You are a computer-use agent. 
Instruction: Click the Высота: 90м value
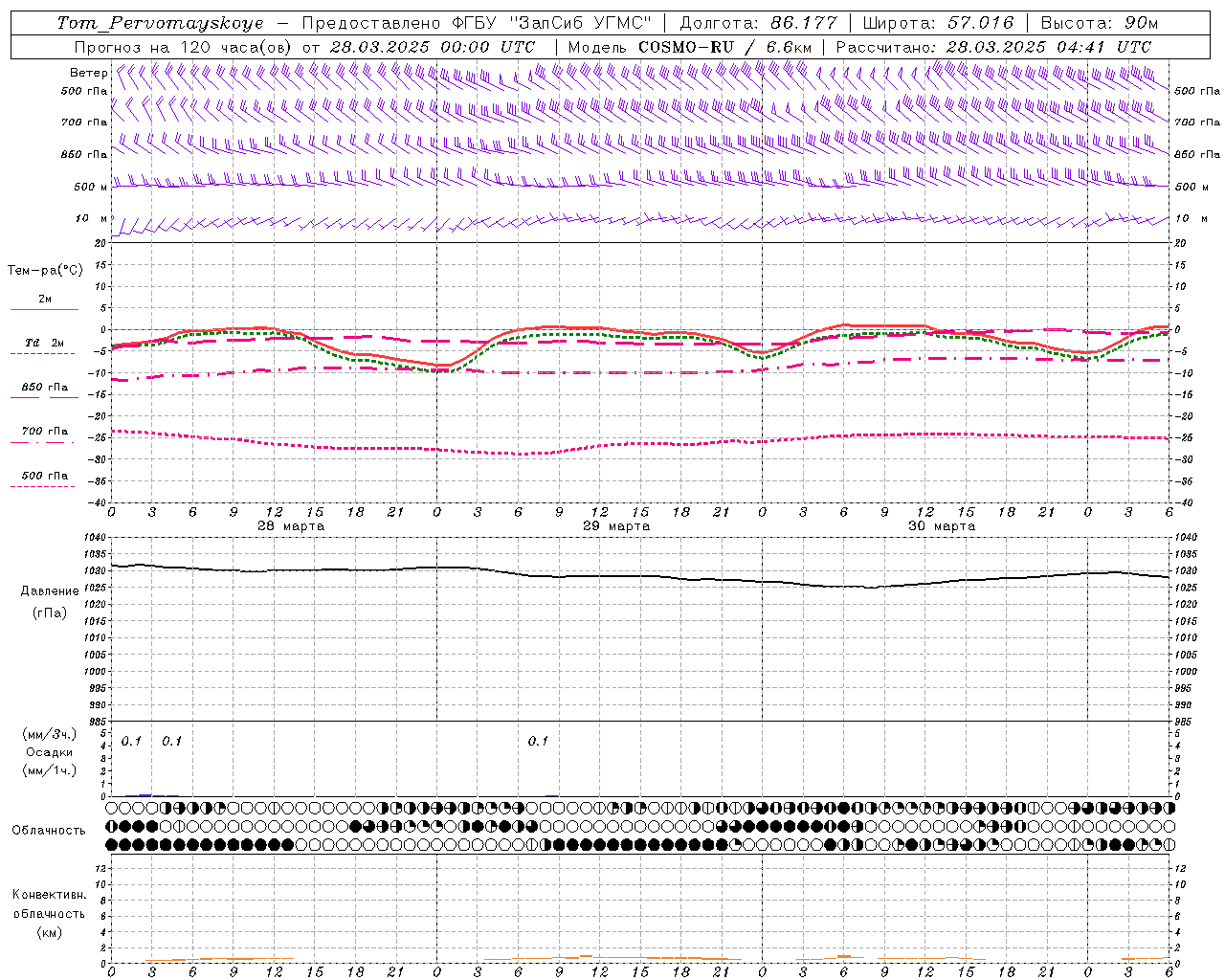[1099, 23]
